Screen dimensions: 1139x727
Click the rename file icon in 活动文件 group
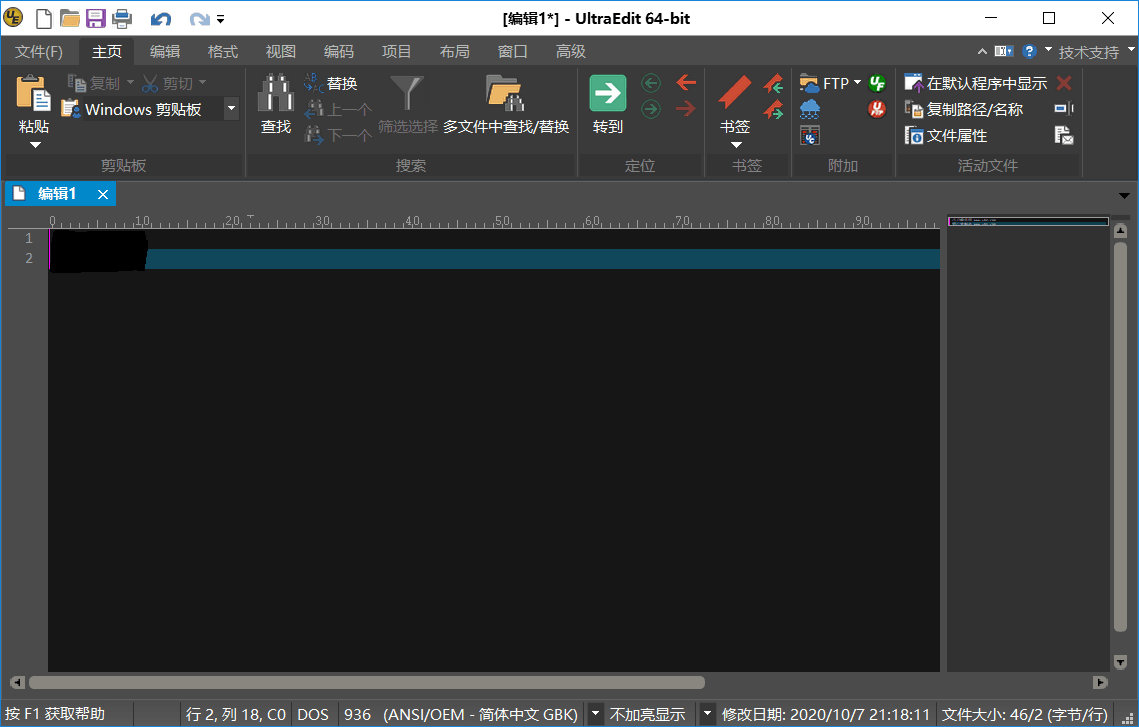click(1064, 110)
